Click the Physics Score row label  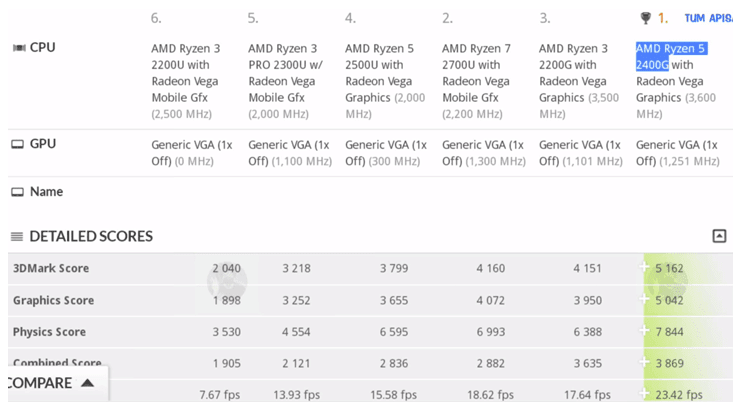(50, 332)
